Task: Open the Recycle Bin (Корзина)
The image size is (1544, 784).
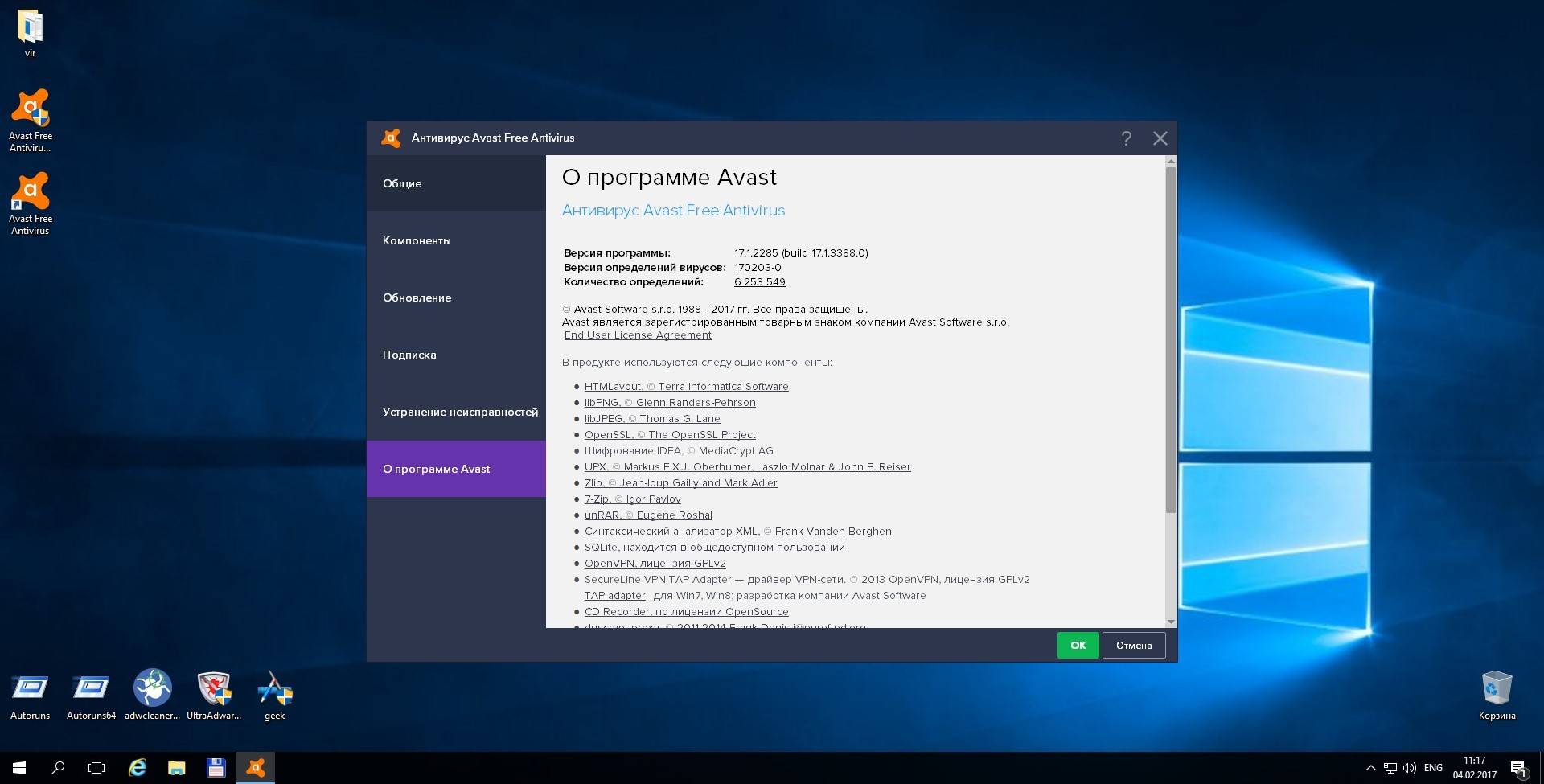Action: (x=1497, y=695)
